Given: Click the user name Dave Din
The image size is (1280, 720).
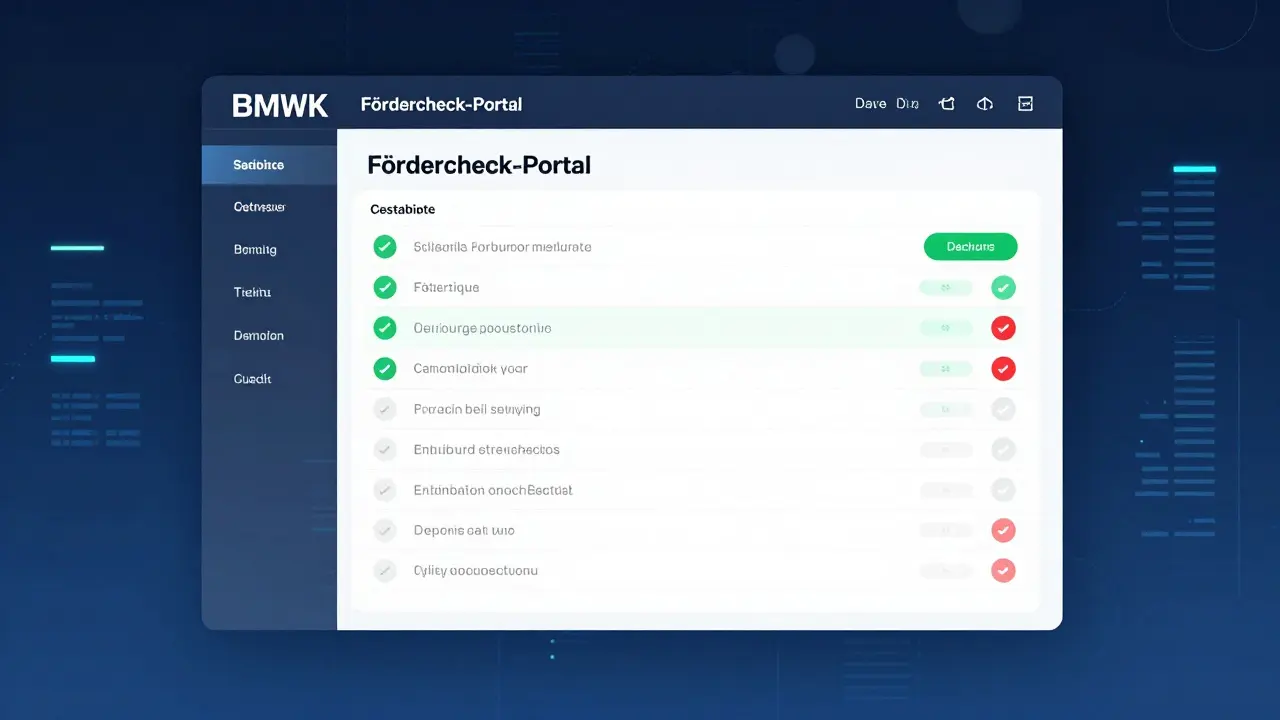Looking at the screenshot, I should click(886, 103).
